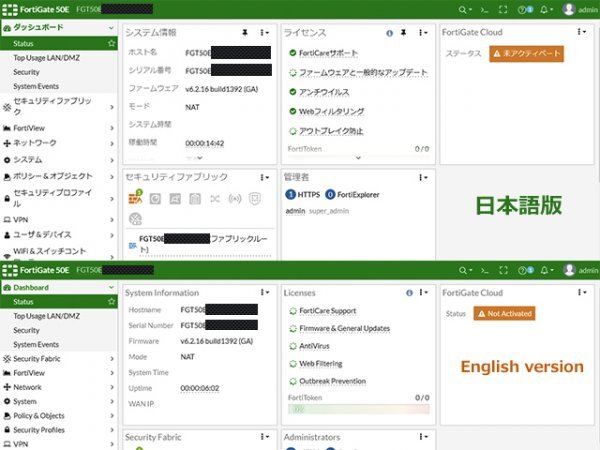The image size is (600, 450).
Task: Click Outbreak Prevention license link
Action: (x=333, y=381)
